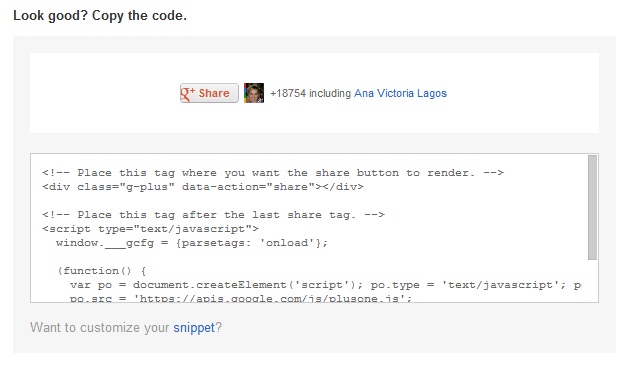
Task: Click the small badge on the profile photo
Action: pyautogui.click(x=260, y=100)
